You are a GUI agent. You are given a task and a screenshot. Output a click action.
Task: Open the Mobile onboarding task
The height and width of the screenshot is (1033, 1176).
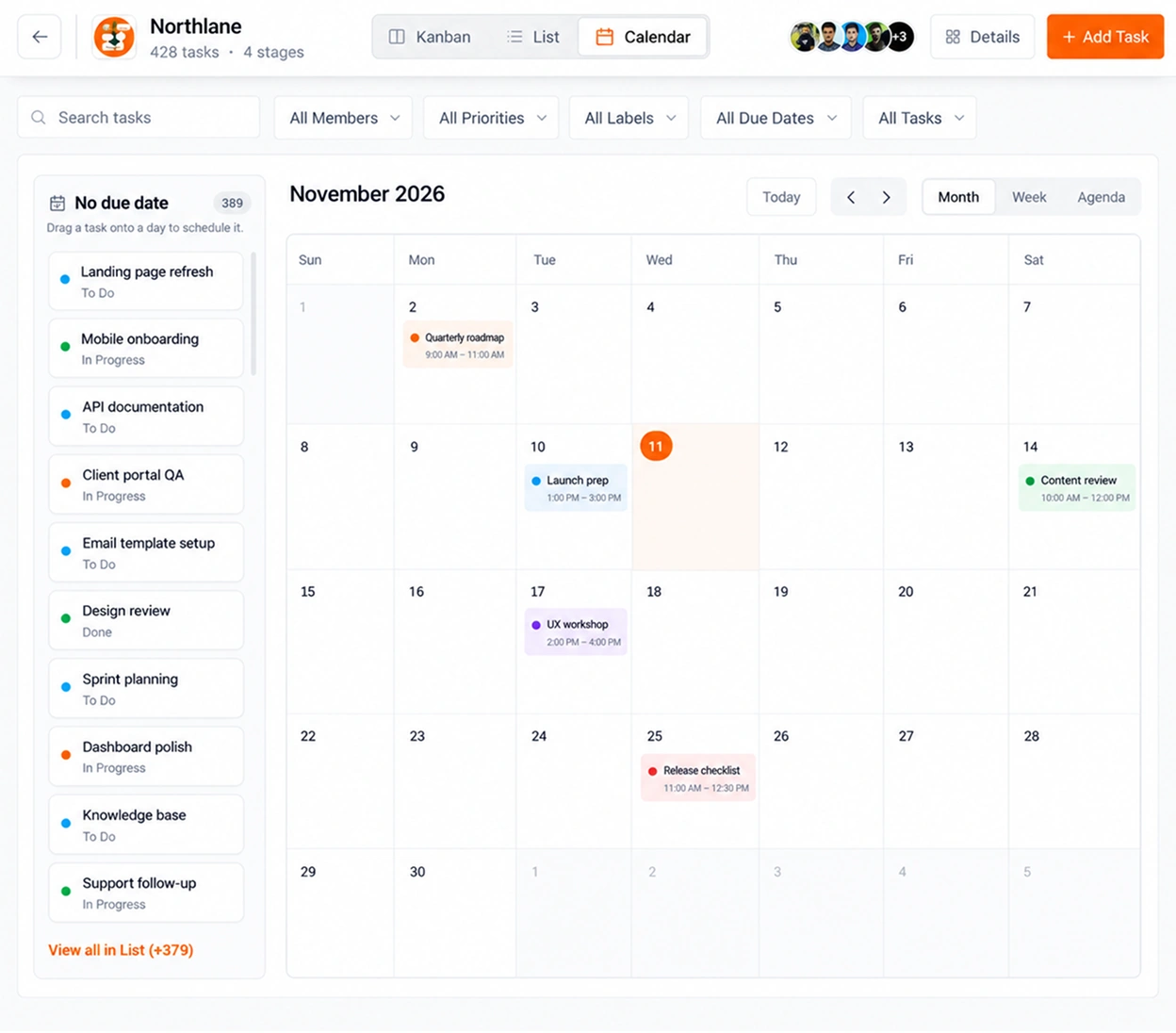tap(146, 349)
